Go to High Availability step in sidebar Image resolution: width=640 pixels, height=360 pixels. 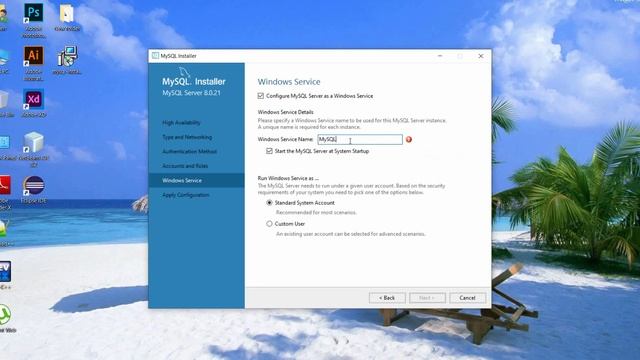click(181, 123)
